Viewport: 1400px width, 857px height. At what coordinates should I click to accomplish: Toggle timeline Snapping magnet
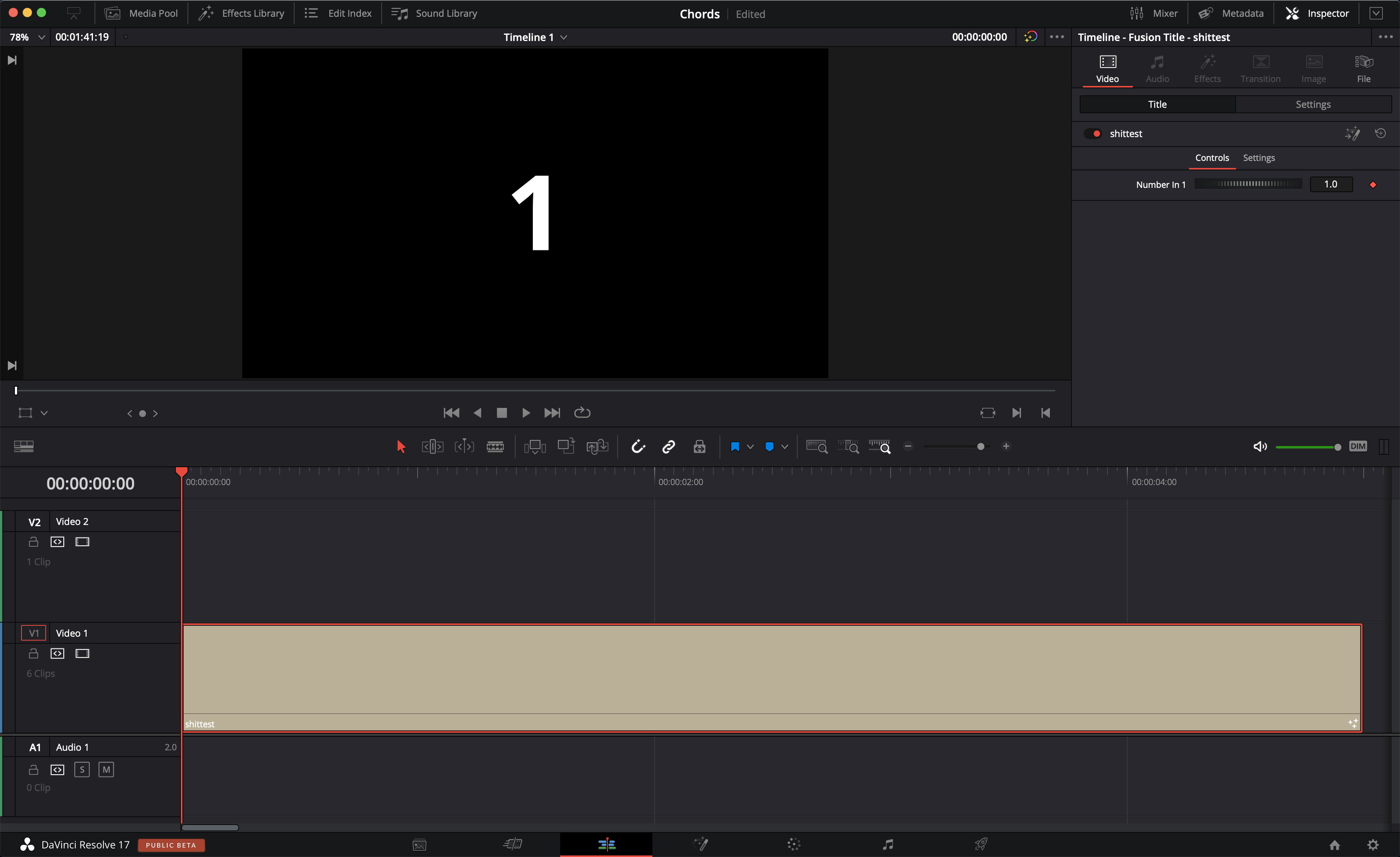pyautogui.click(x=638, y=447)
